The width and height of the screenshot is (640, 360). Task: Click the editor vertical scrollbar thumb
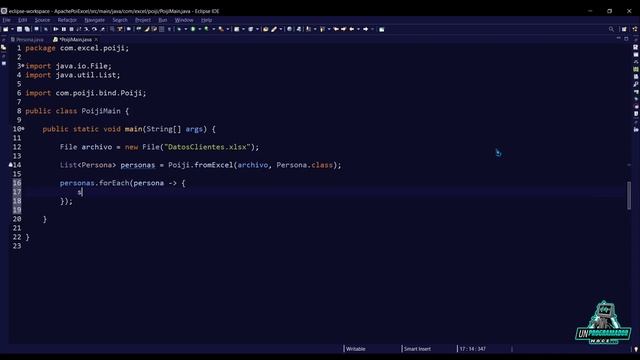click(629, 196)
